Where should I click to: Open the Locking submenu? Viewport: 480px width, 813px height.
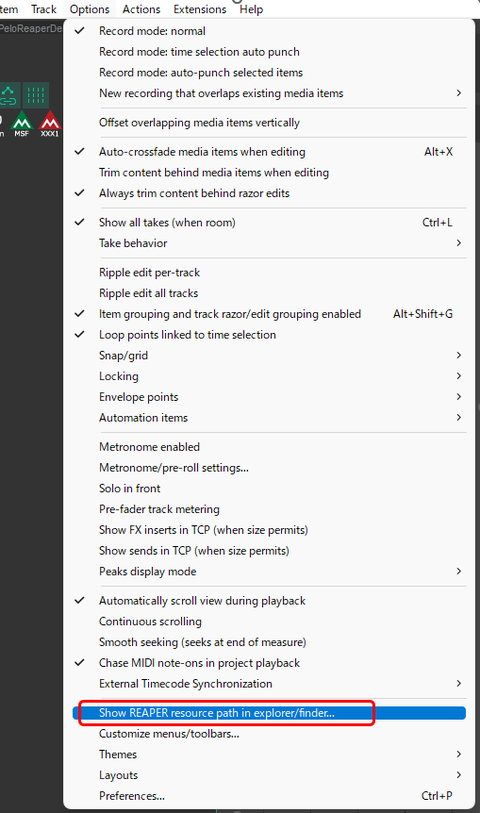point(269,376)
